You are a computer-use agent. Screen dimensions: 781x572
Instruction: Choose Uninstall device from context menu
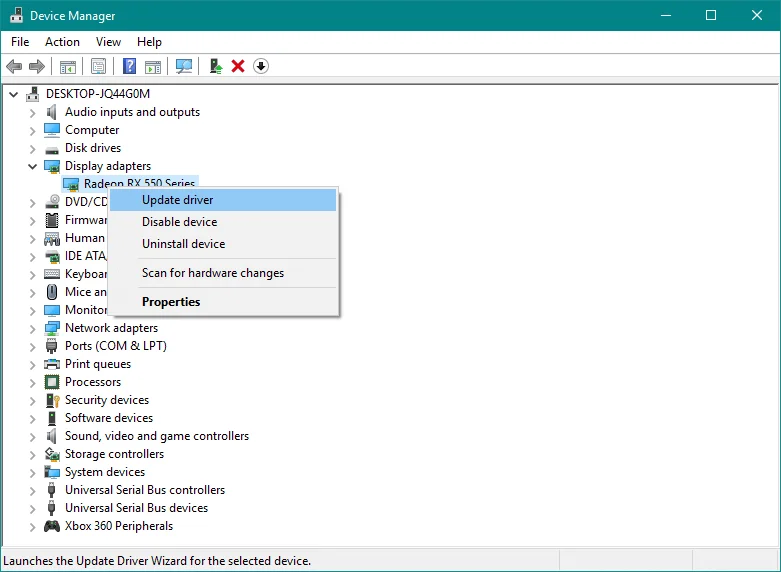(223, 244)
